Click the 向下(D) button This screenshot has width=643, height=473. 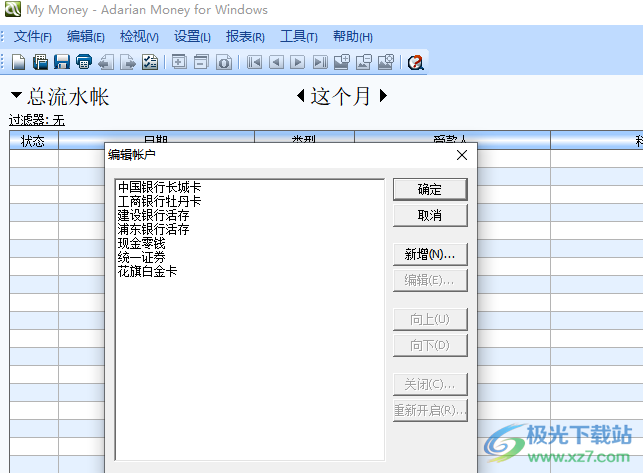[x=430, y=345]
